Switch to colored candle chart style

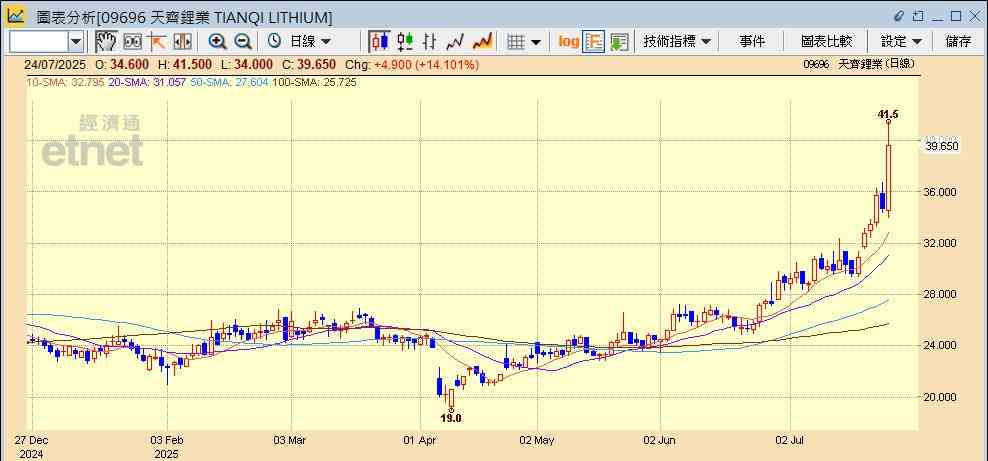405,42
